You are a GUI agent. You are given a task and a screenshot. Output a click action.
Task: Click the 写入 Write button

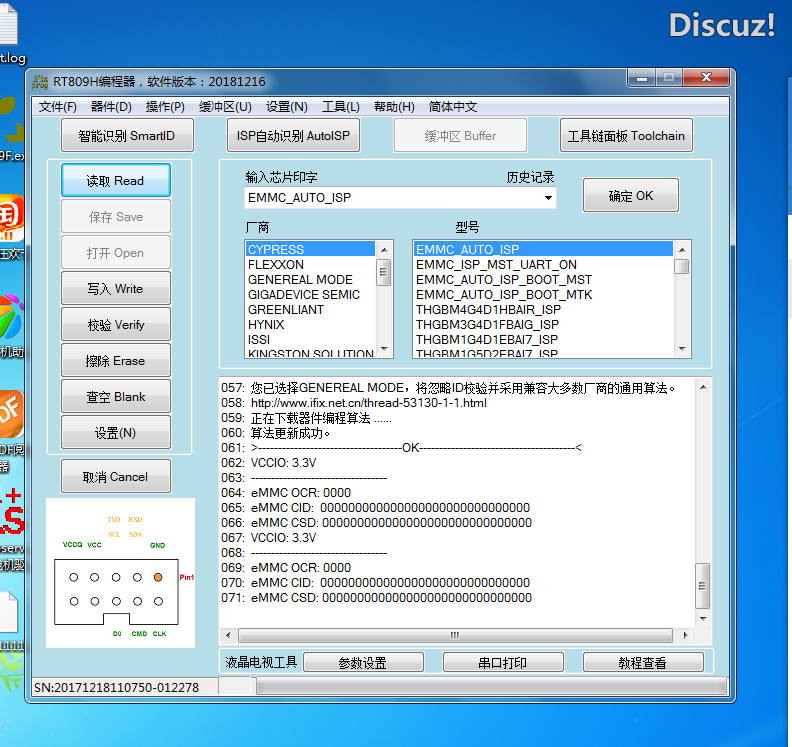click(116, 288)
